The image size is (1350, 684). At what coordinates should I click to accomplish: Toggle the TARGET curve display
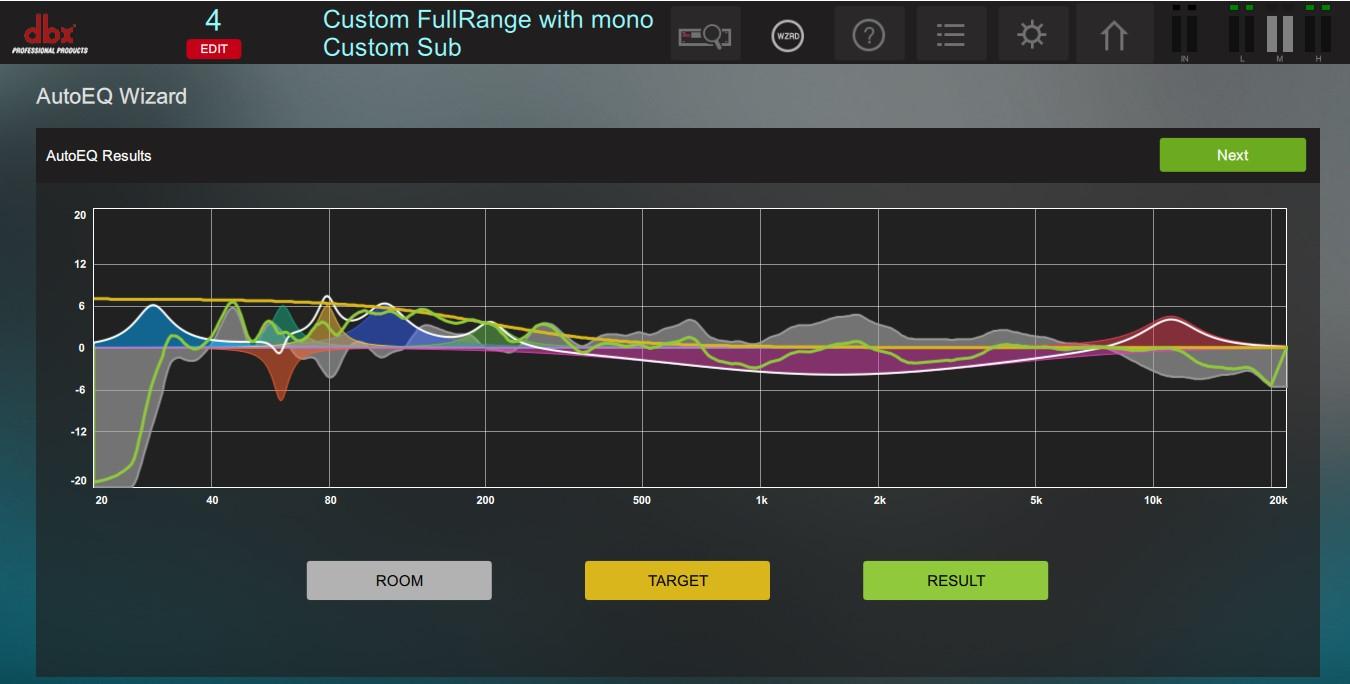tap(677, 580)
